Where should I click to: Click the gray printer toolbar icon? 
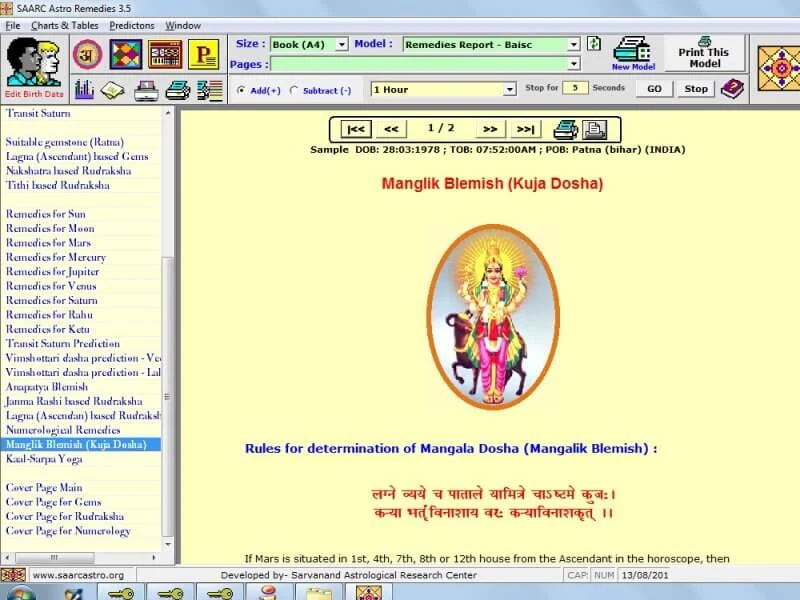click(x=146, y=91)
